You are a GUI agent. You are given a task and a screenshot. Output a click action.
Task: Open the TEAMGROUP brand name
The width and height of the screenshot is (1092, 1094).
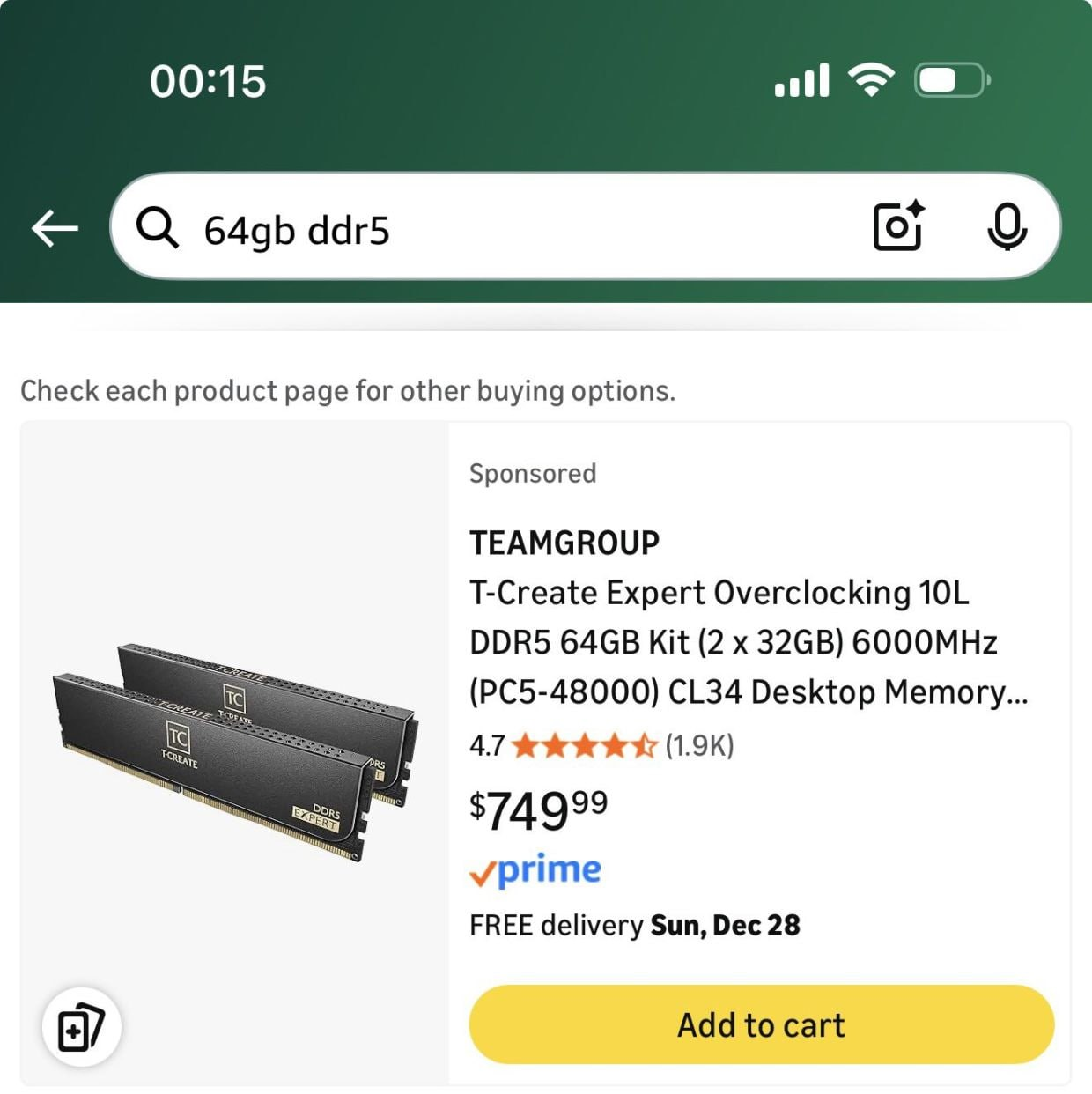(564, 543)
